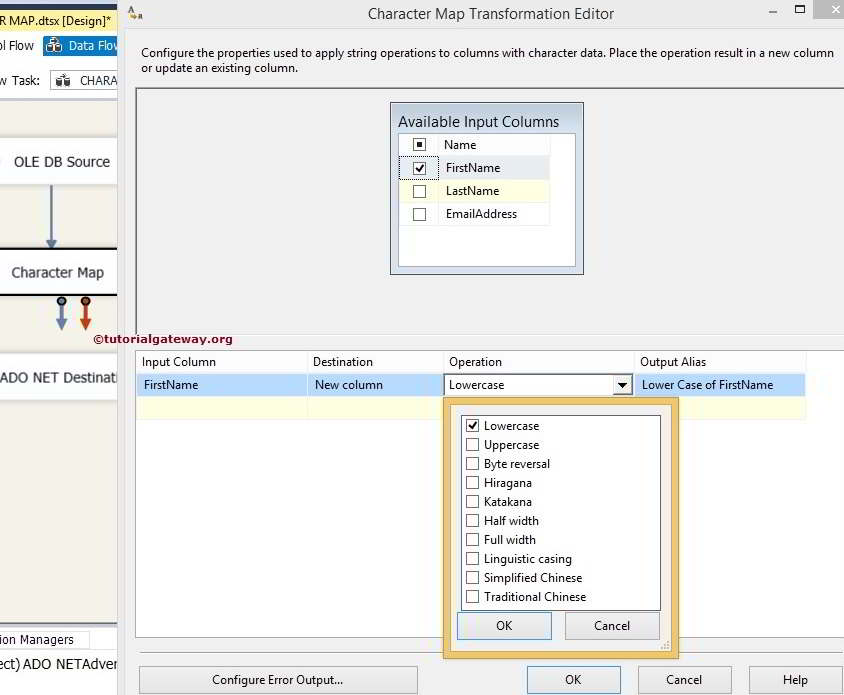This screenshot has height=695, width=844.
Task: Open the Help for Character Map editor
Action: (795, 679)
